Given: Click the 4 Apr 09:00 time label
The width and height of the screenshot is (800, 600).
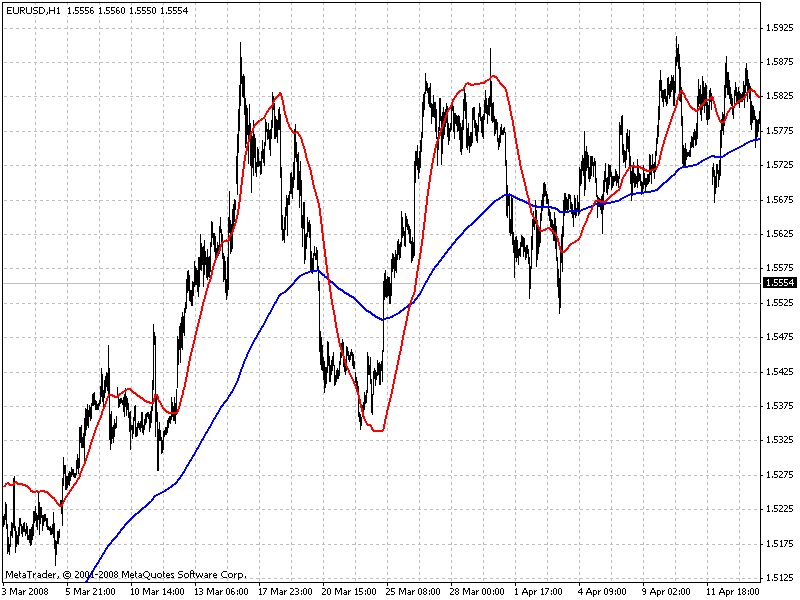Looking at the screenshot, I should coord(603,592).
